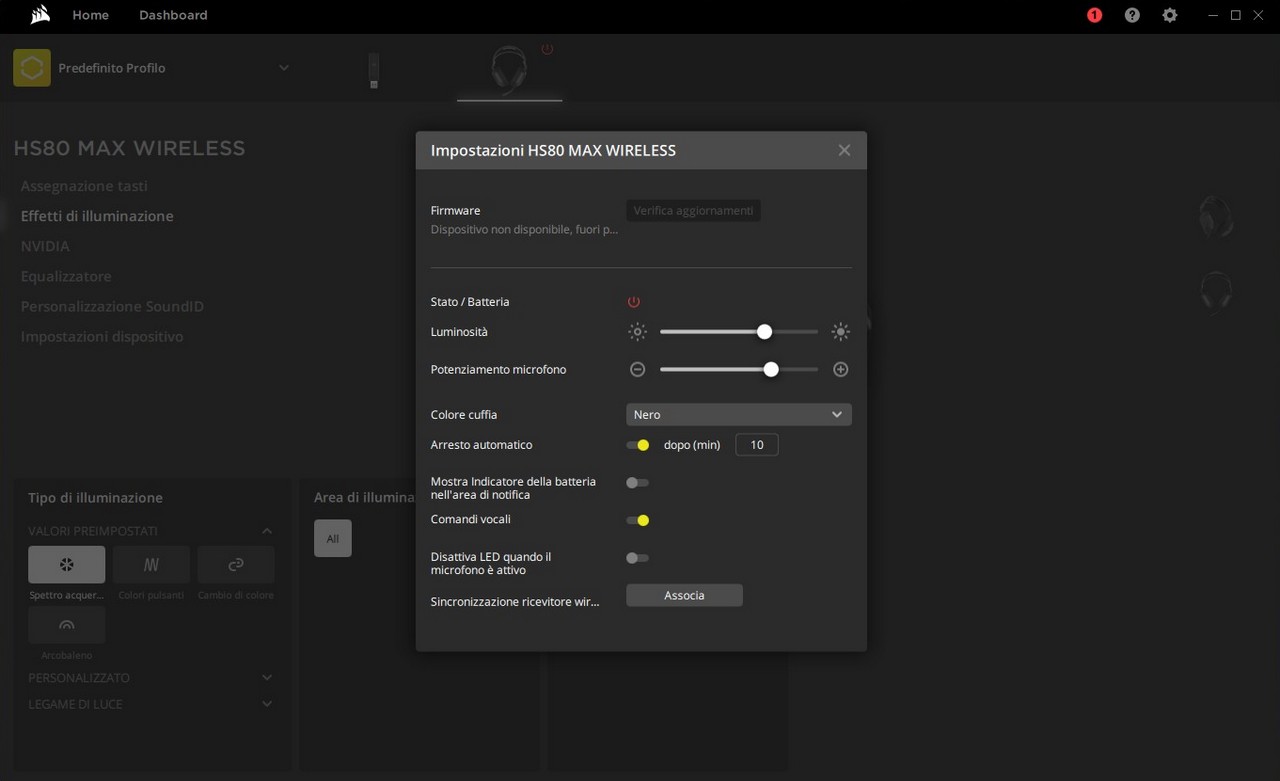Enable battery indicator in notification area
Screen dimensions: 1280x781
tap(637, 483)
